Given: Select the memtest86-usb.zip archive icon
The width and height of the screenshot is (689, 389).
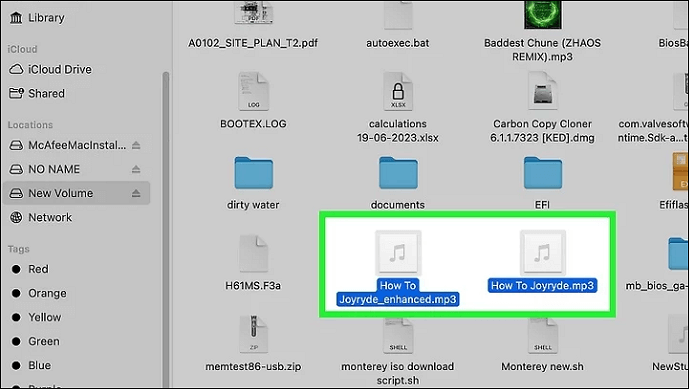Looking at the screenshot, I should (254, 334).
